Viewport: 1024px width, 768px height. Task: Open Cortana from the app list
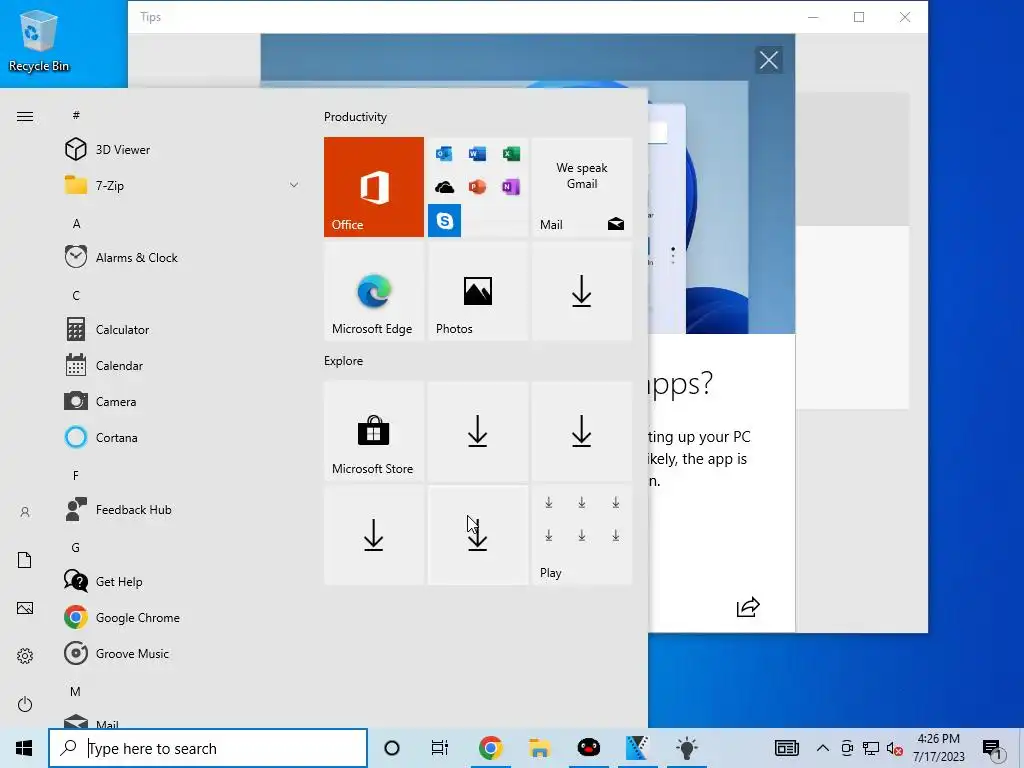(180, 437)
